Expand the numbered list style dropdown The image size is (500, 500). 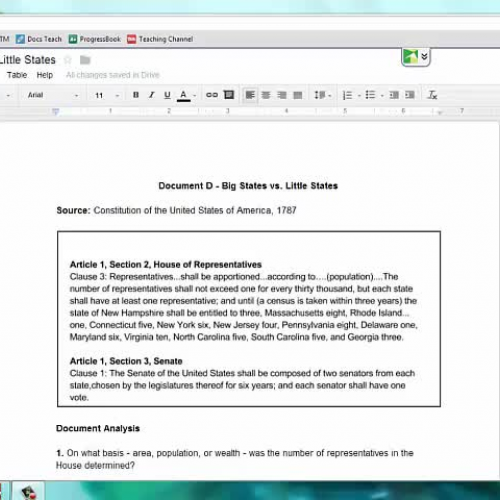pyautogui.click(x=359, y=96)
